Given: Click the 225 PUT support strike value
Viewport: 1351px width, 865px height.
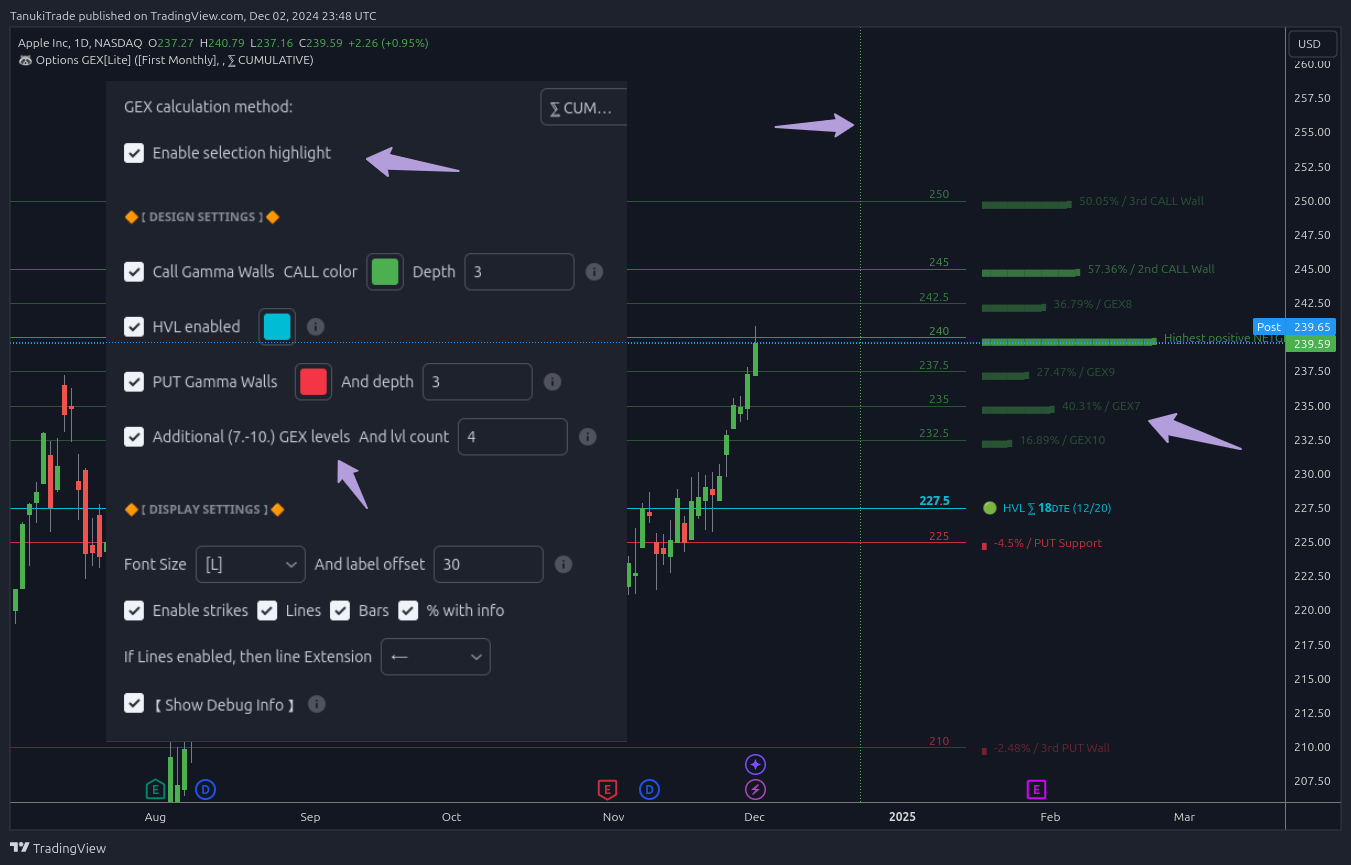Looking at the screenshot, I should (x=939, y=536).
